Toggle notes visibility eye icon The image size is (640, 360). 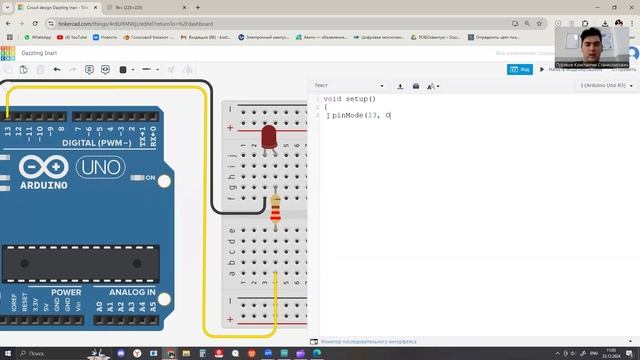[x=105, y=70]
